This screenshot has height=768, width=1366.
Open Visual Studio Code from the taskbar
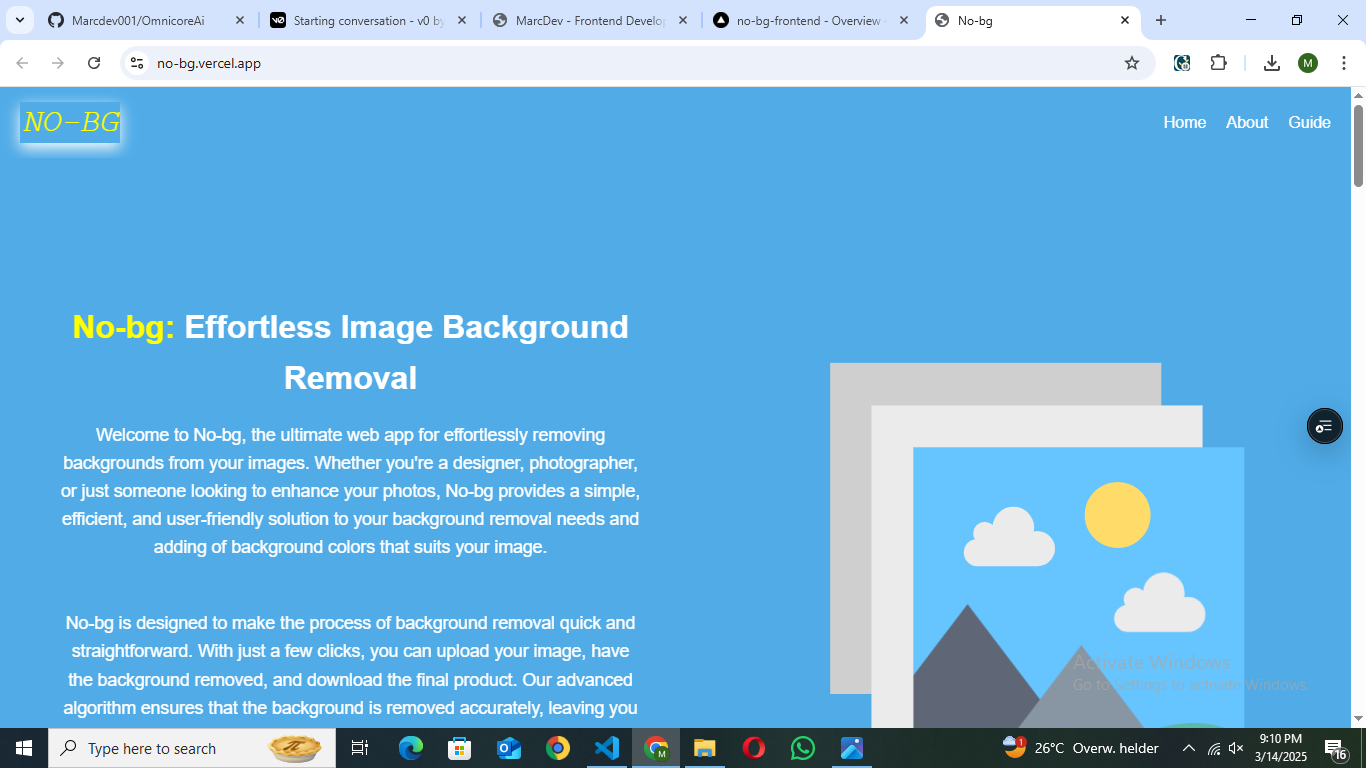[607, 747]
